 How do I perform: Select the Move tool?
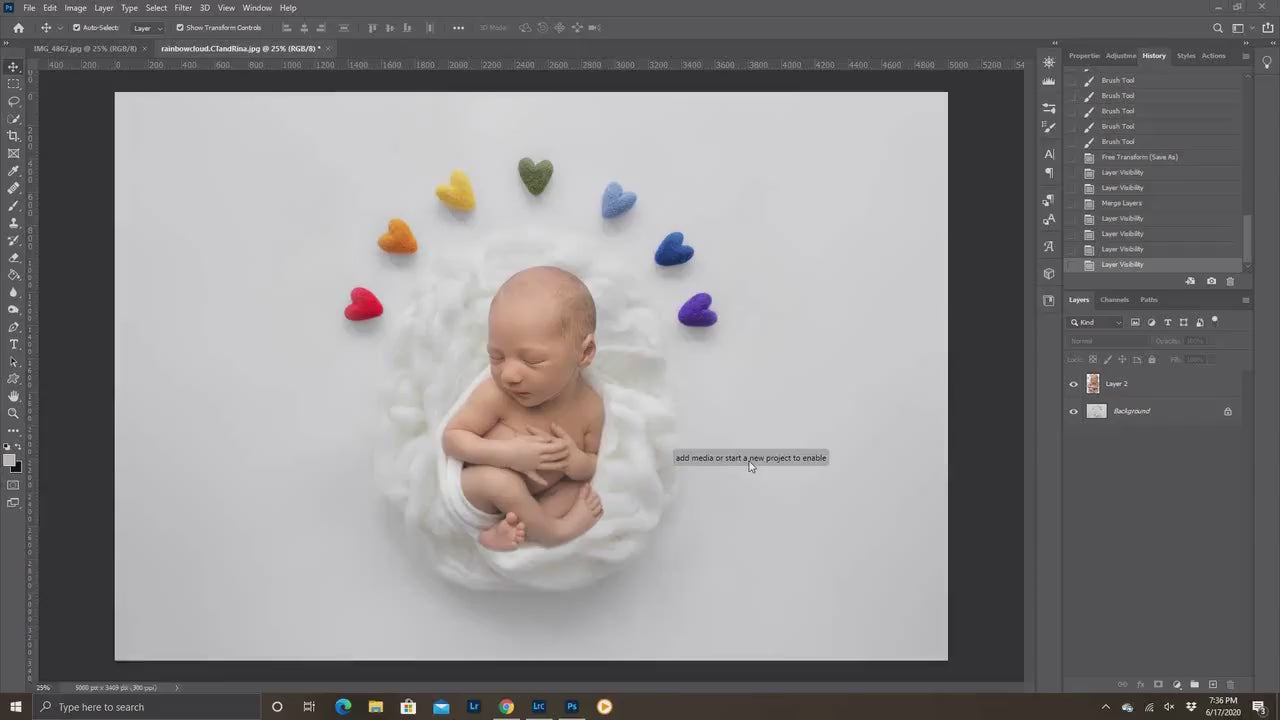point(13,66)
